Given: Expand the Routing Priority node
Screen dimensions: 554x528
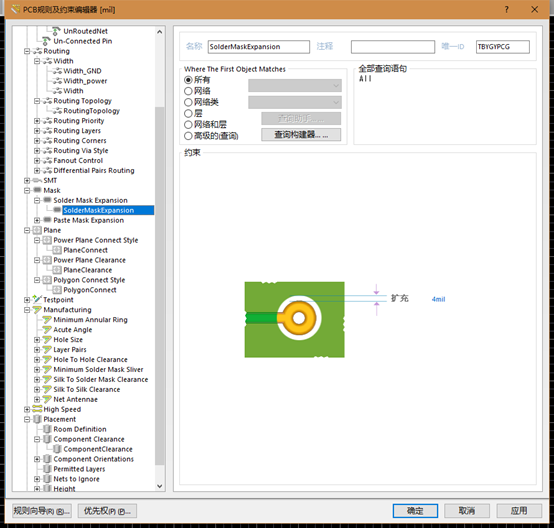Looking at the screenshot, I should [x=37, y=121].
